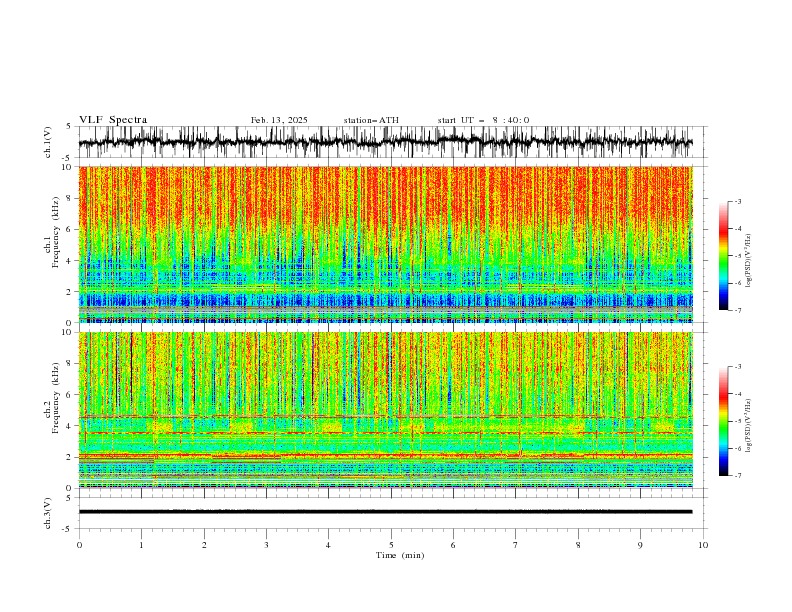Click the "6" kHz tick on ch.2 frequency axis
Viewport: 792px width, 612px height.
click(x=70, y=394)
